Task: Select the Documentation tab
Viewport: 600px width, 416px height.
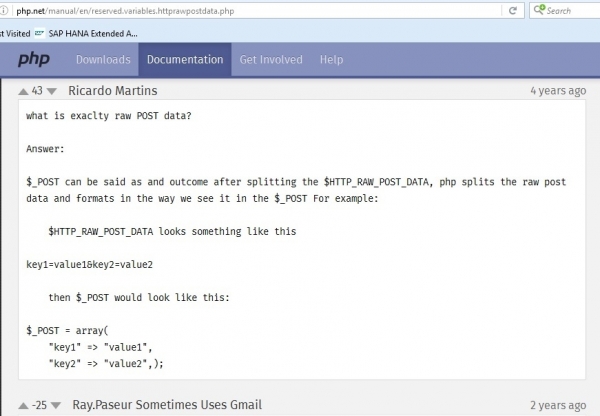Action: pyautogui.click(x=185, y=60)
